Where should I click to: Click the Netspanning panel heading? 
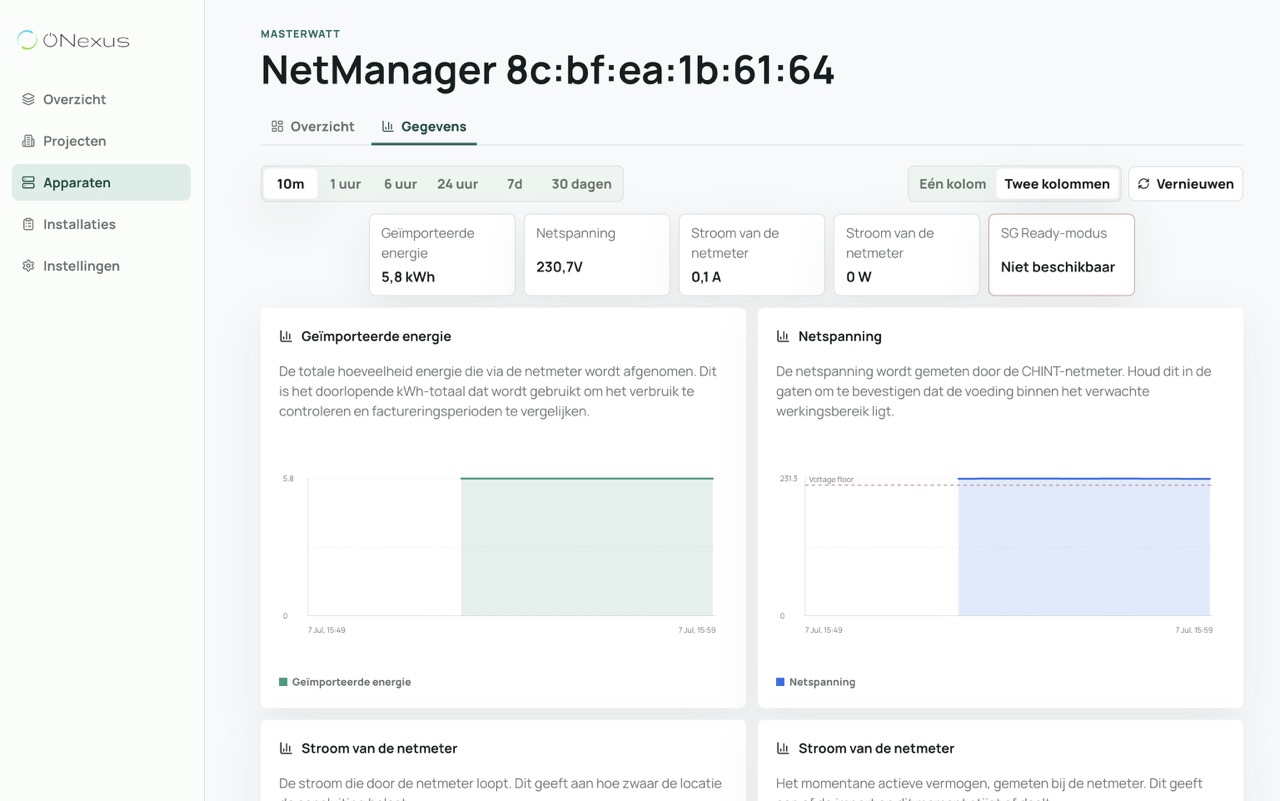pos(840,336)
